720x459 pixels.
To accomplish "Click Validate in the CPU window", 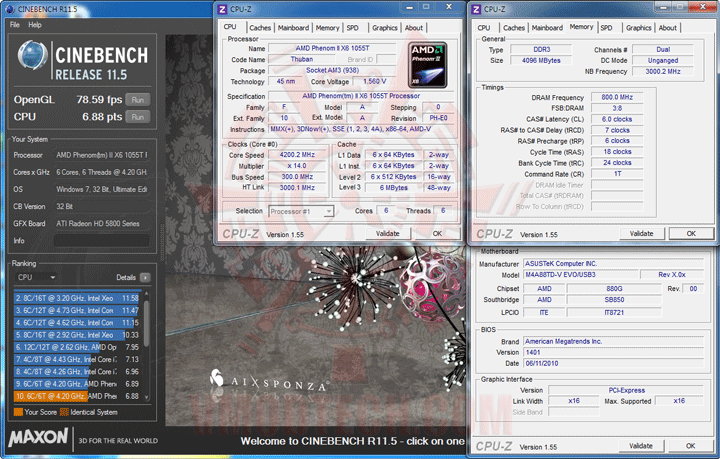I will pyautogui.click(x=388, y=234).
